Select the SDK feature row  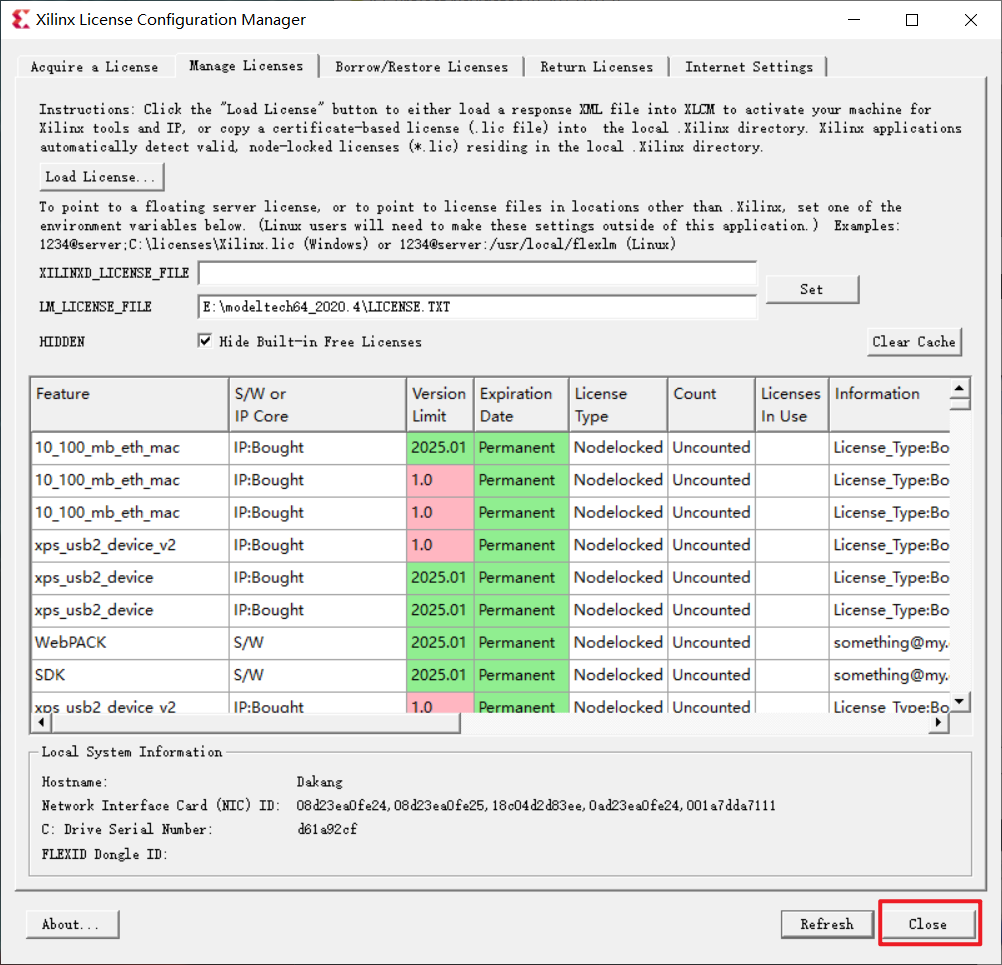click(x=490, y=676)
